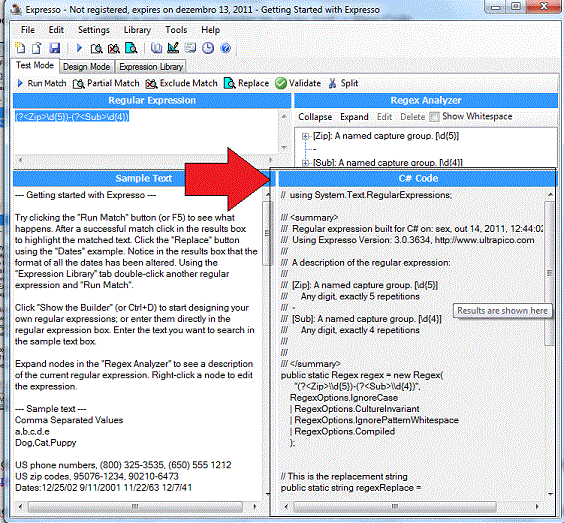Click the Run Match button
This screenshot has width=564, height=523.
click(42, 83)
